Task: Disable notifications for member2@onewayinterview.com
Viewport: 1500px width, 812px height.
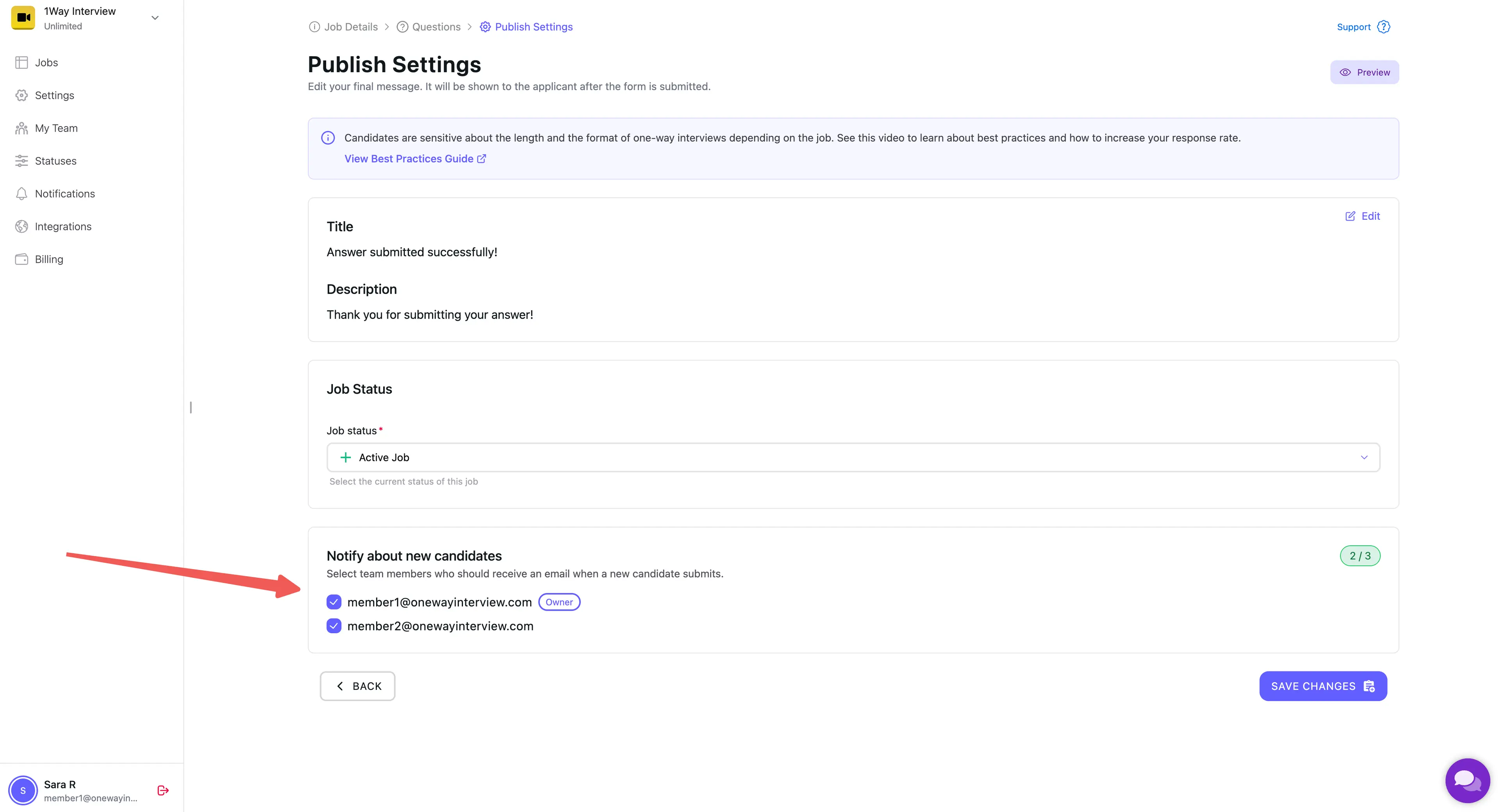Action: 334,626
